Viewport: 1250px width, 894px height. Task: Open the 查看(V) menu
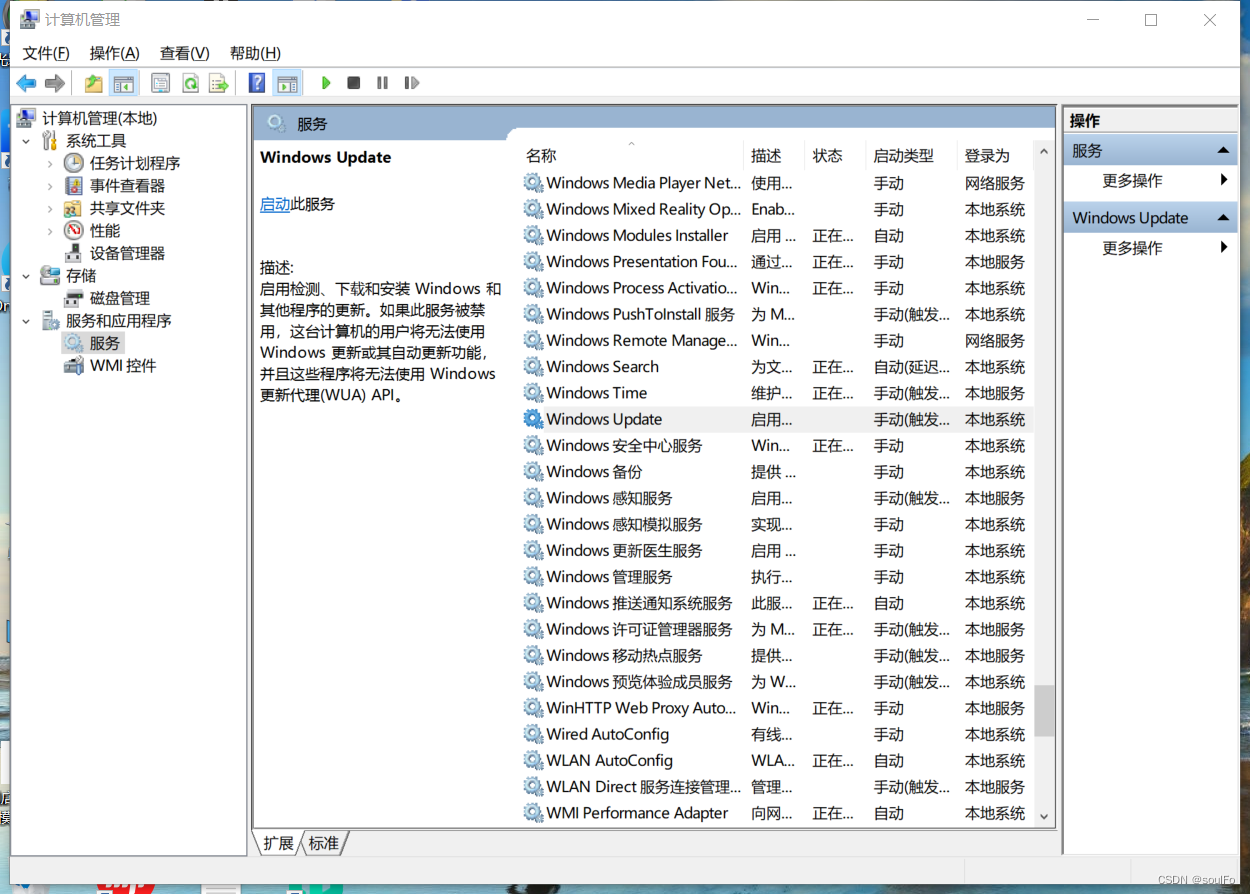pos(184,53)
